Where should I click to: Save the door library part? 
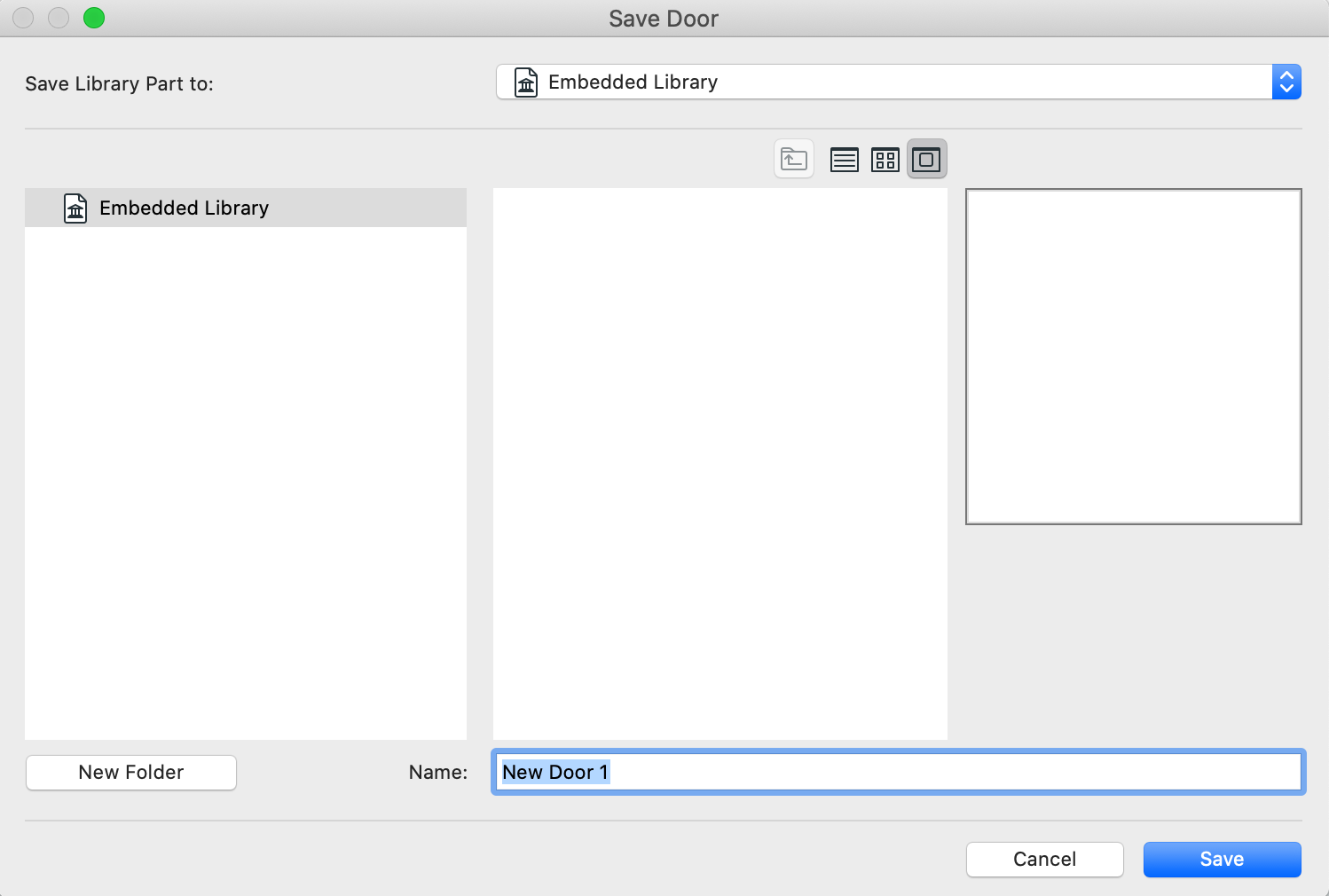[x=1223, y=860]
